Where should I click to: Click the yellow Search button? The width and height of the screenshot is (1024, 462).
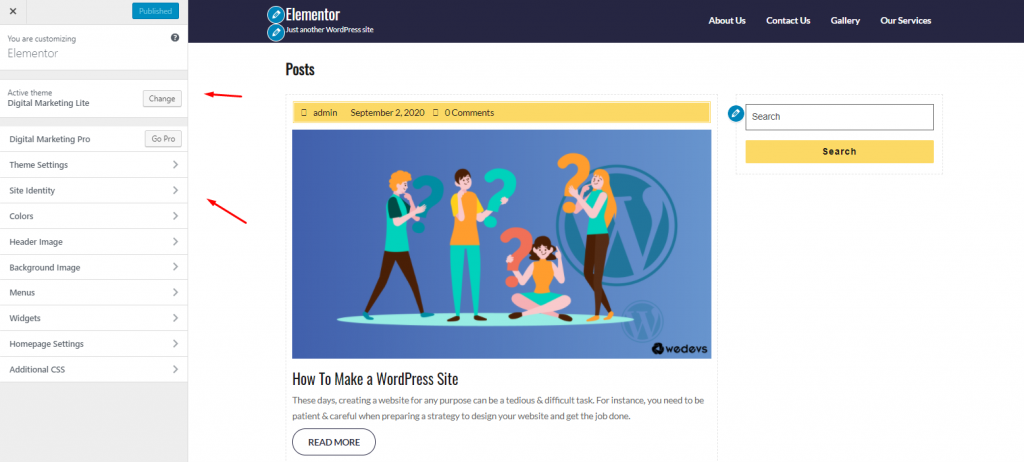839,152
